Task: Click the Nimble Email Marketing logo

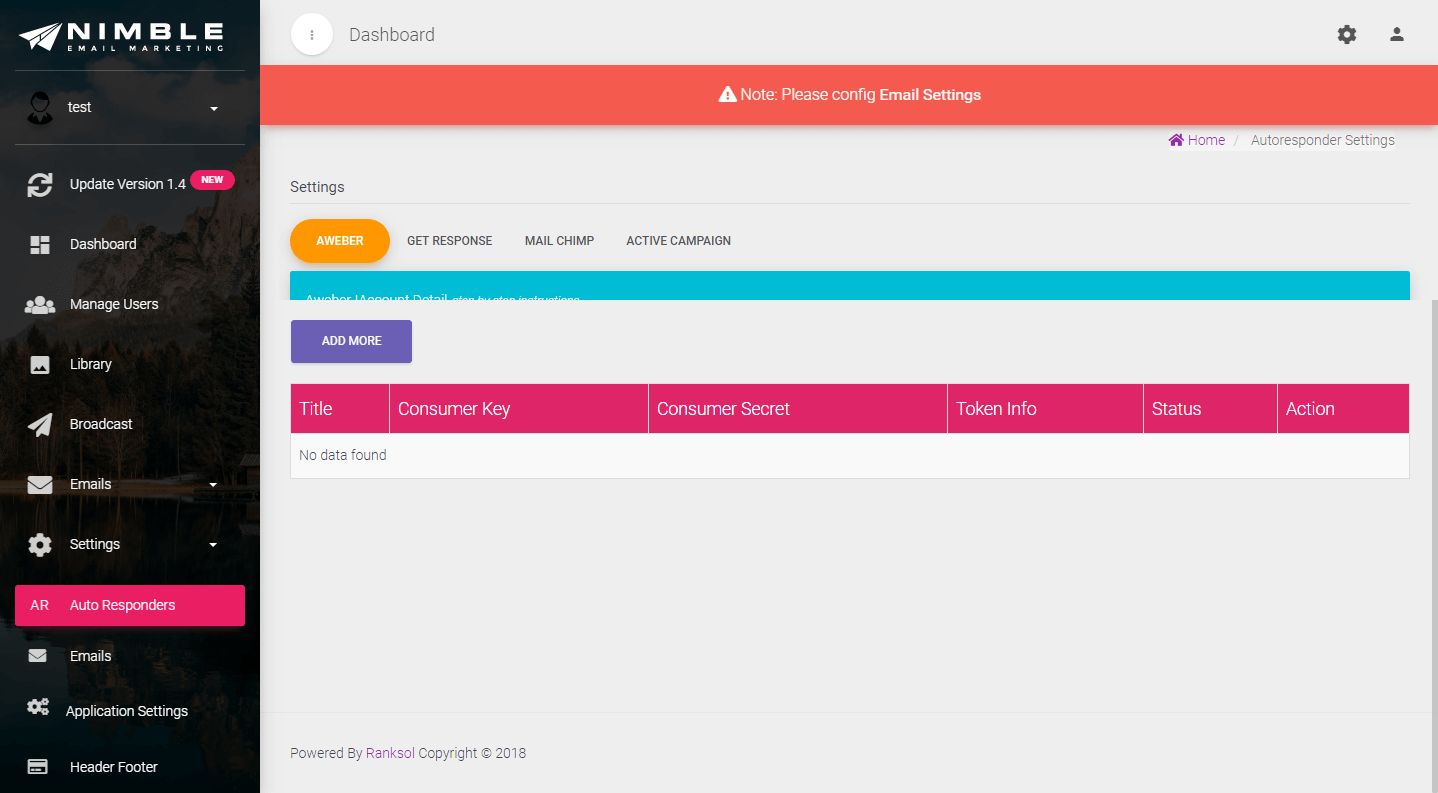Action: pyautogui.click(x=121, y=36)
